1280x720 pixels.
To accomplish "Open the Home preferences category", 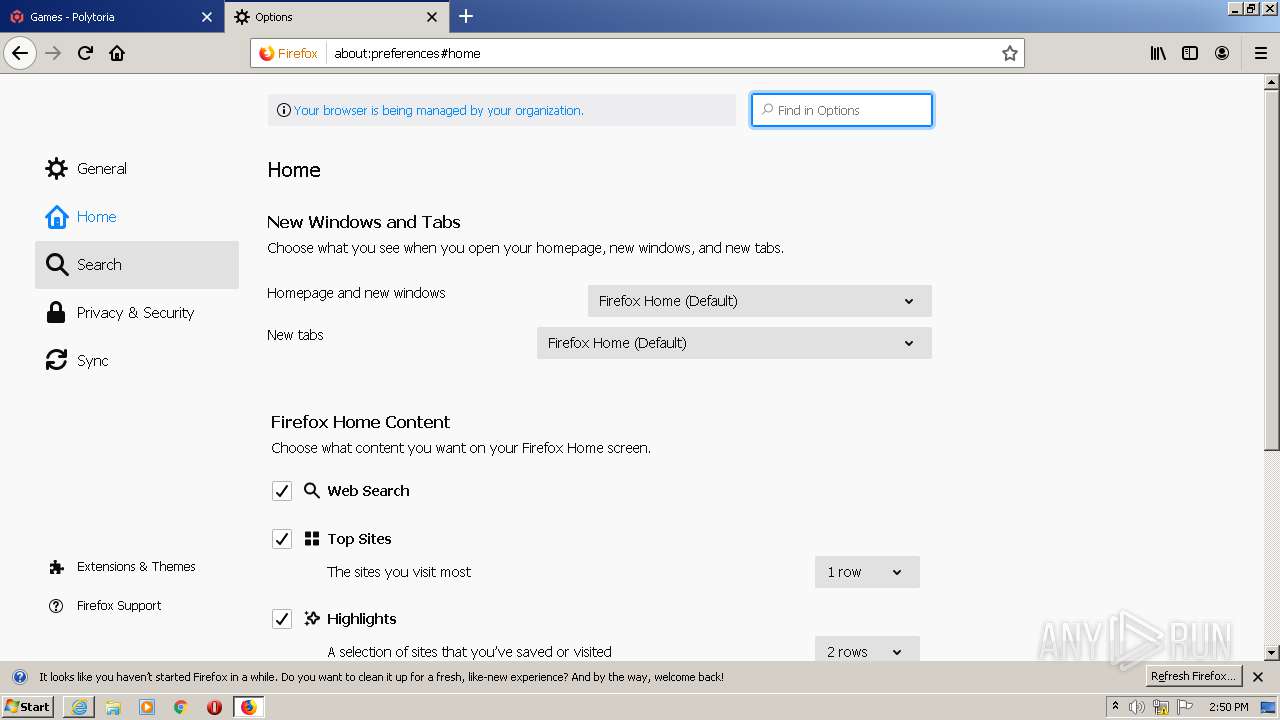I will pyautogui.click(x=137, y=217).
